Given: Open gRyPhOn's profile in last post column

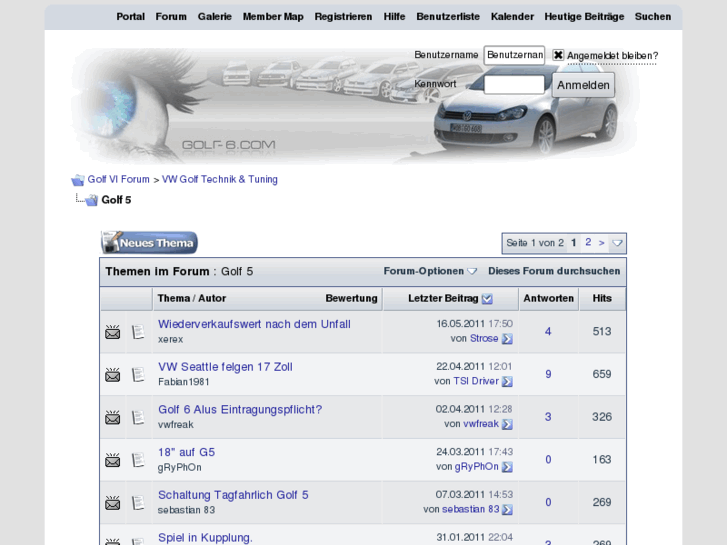Looking at the screenshot, I should pos(477,467).
